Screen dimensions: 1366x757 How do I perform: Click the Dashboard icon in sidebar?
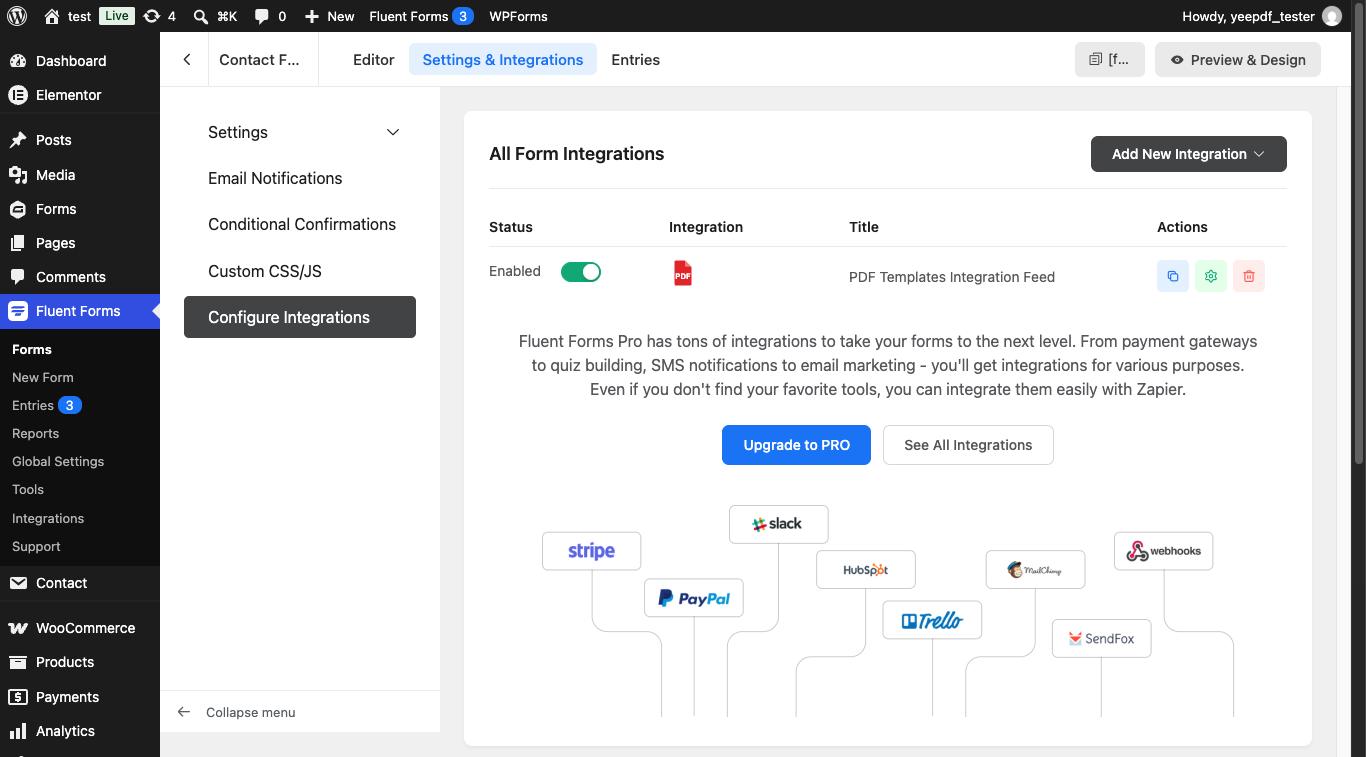(18, 61)
